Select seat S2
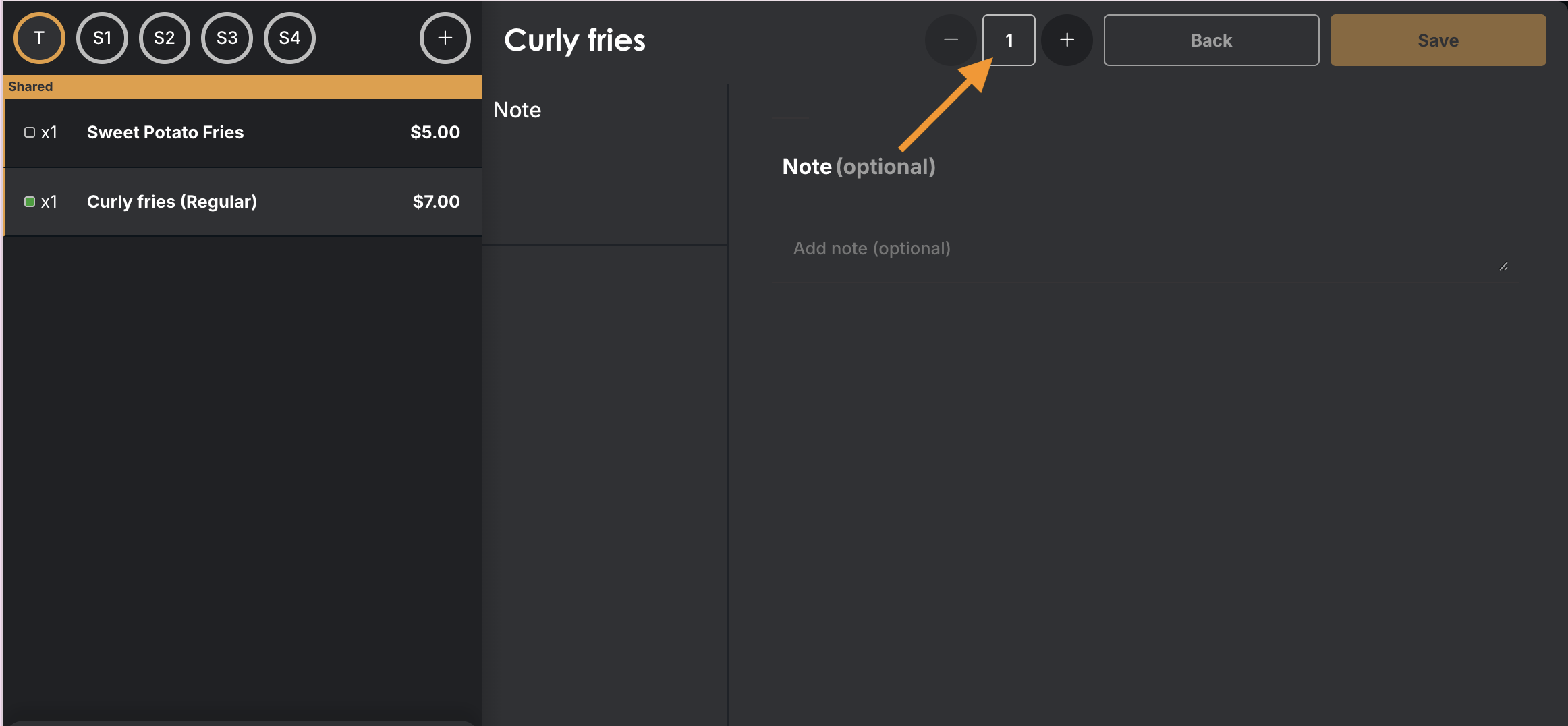This screenshot has height=726, width=1568. 165,38
